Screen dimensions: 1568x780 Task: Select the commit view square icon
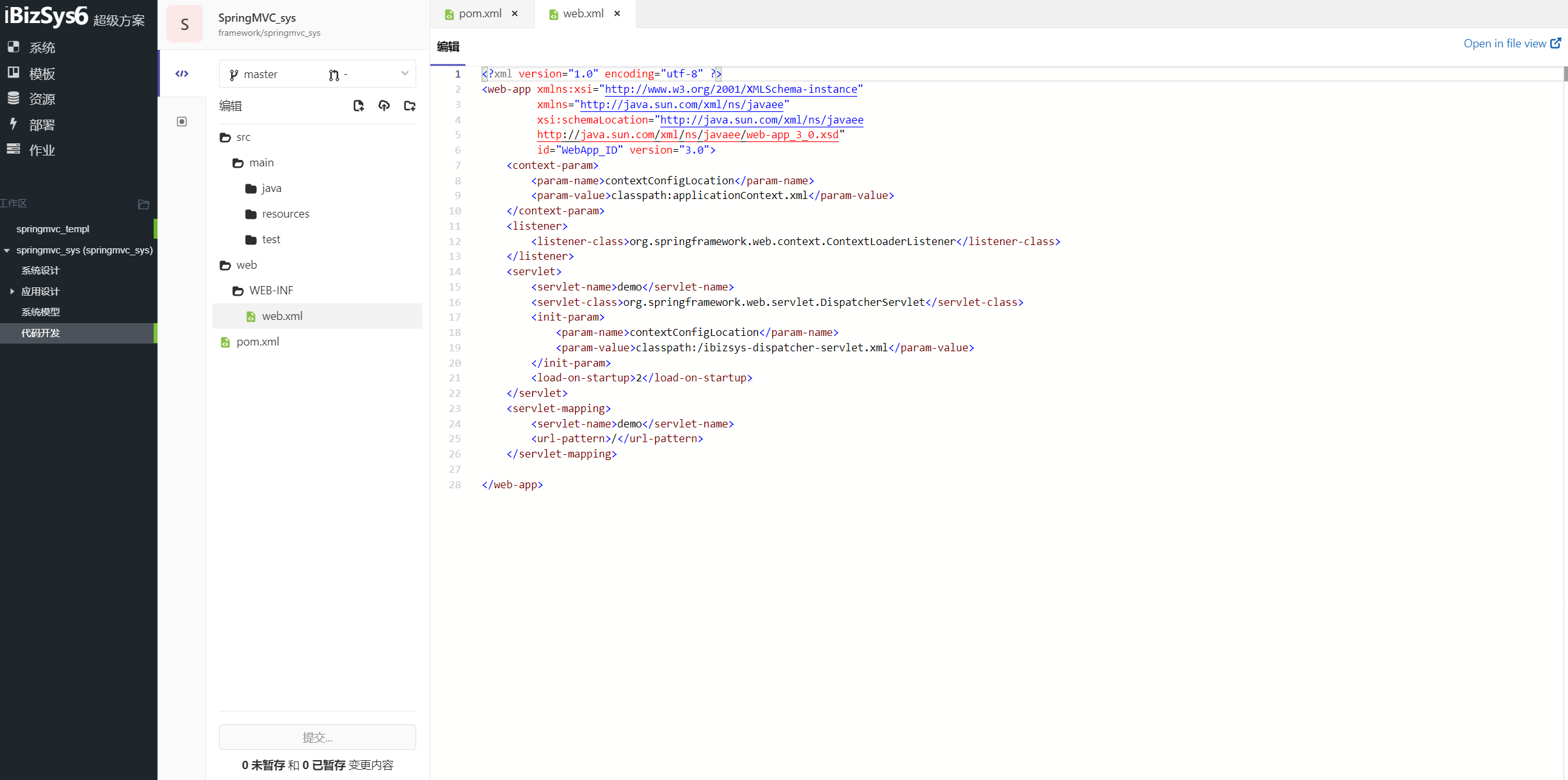pos(182,122)
